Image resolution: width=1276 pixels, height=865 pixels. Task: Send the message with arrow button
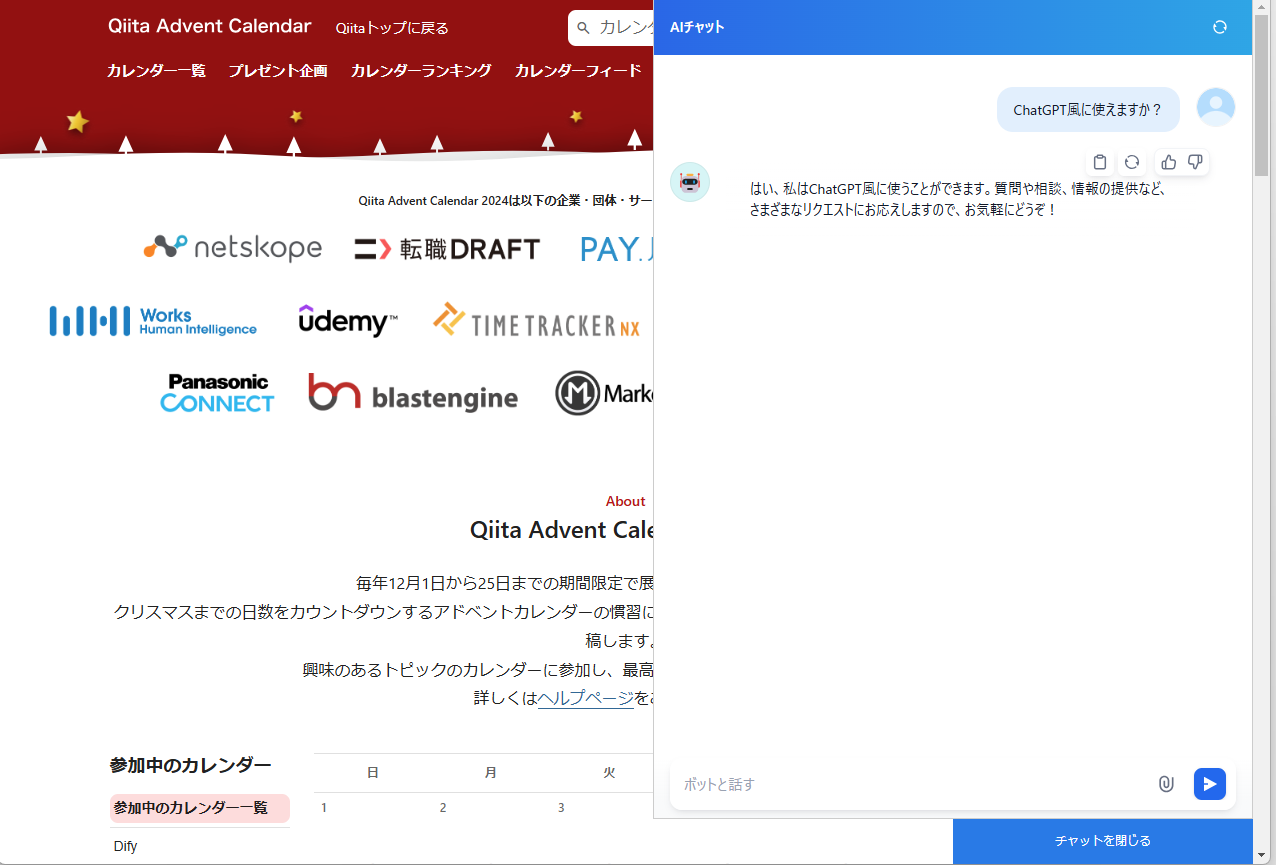click(1210, 784)
